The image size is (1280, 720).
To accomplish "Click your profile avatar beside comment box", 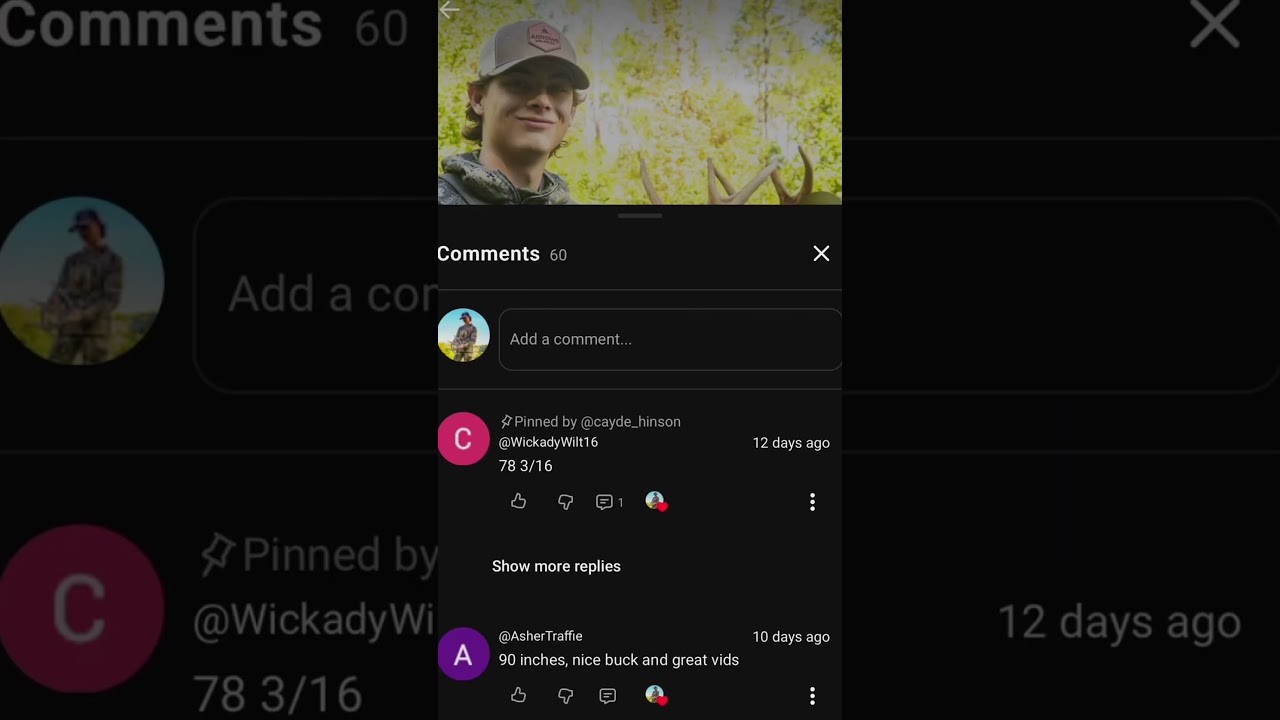I will click(463, 335).
